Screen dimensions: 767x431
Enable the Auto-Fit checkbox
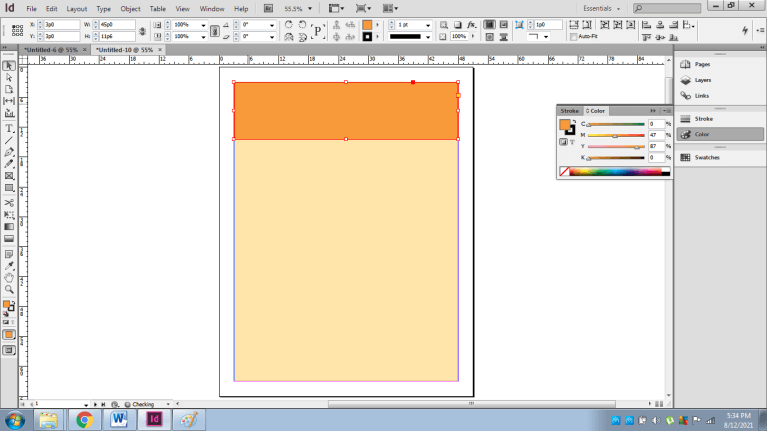(x=574, y=37)
